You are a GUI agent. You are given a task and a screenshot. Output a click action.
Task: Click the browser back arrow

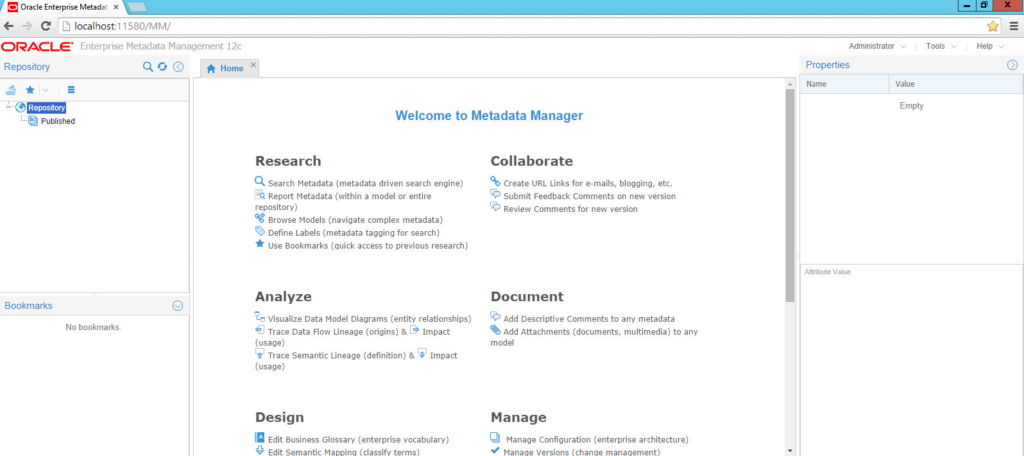click(x=8, y=26)
